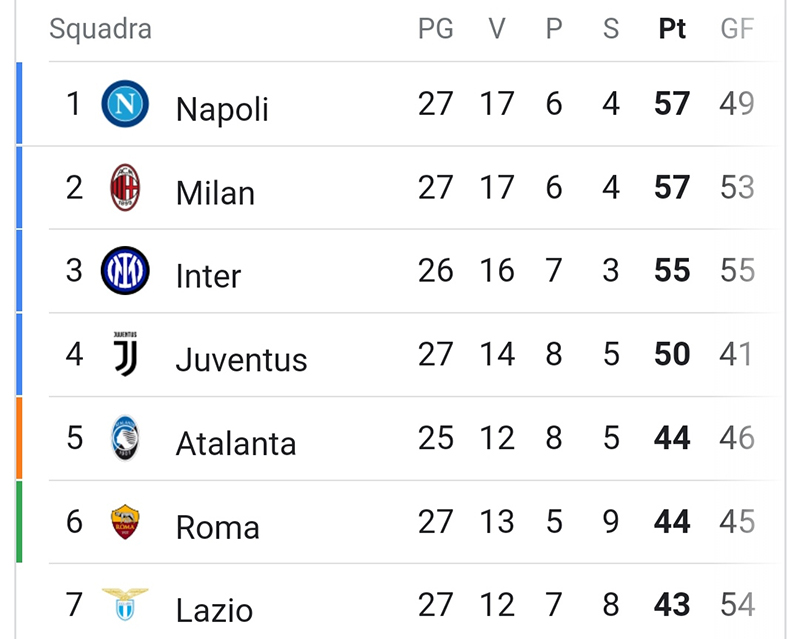Screen dimensions: 800x639
Task: Click the Squadra column header
Action: [100, 29]
